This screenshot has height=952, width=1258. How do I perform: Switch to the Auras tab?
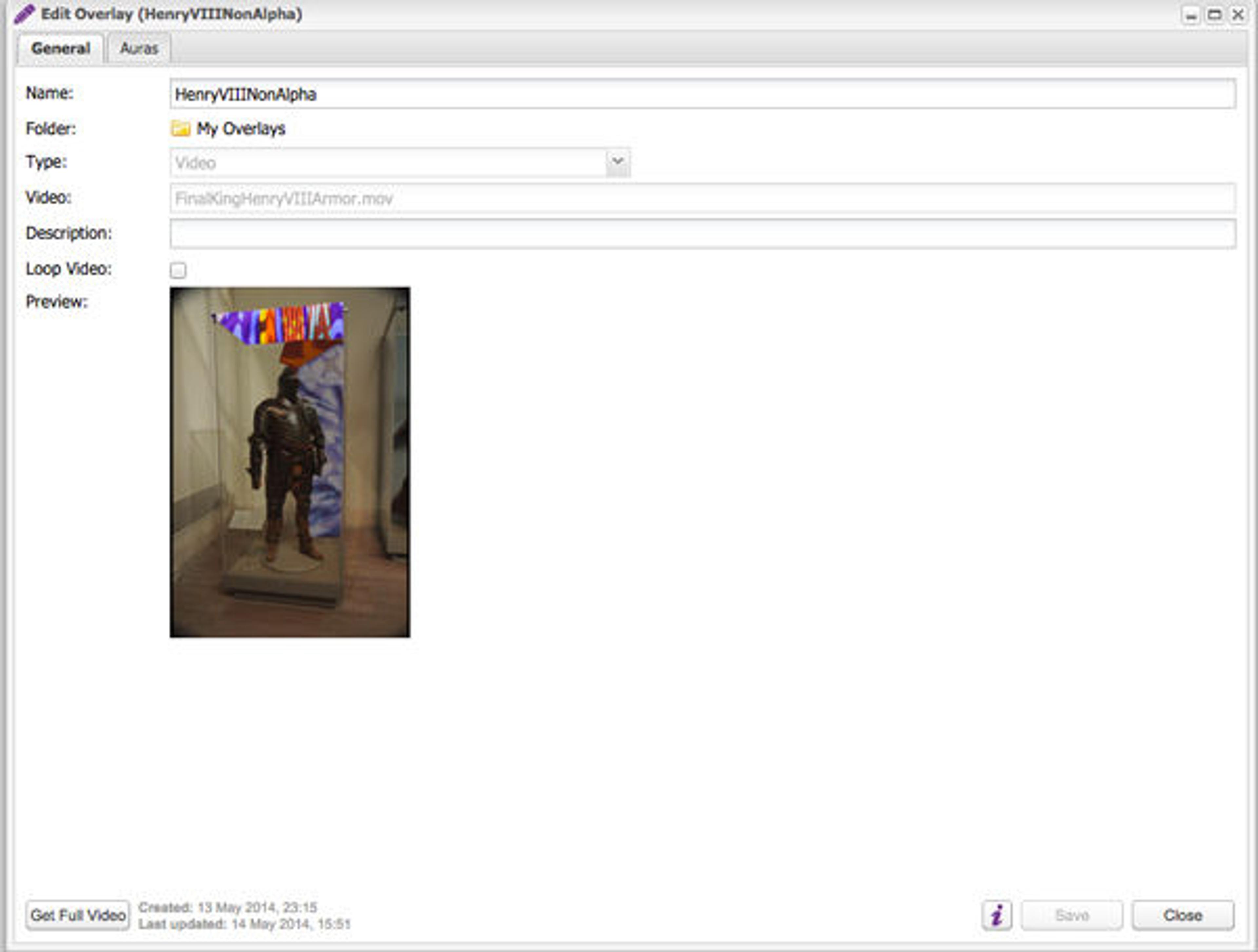[x=139, y=49]
